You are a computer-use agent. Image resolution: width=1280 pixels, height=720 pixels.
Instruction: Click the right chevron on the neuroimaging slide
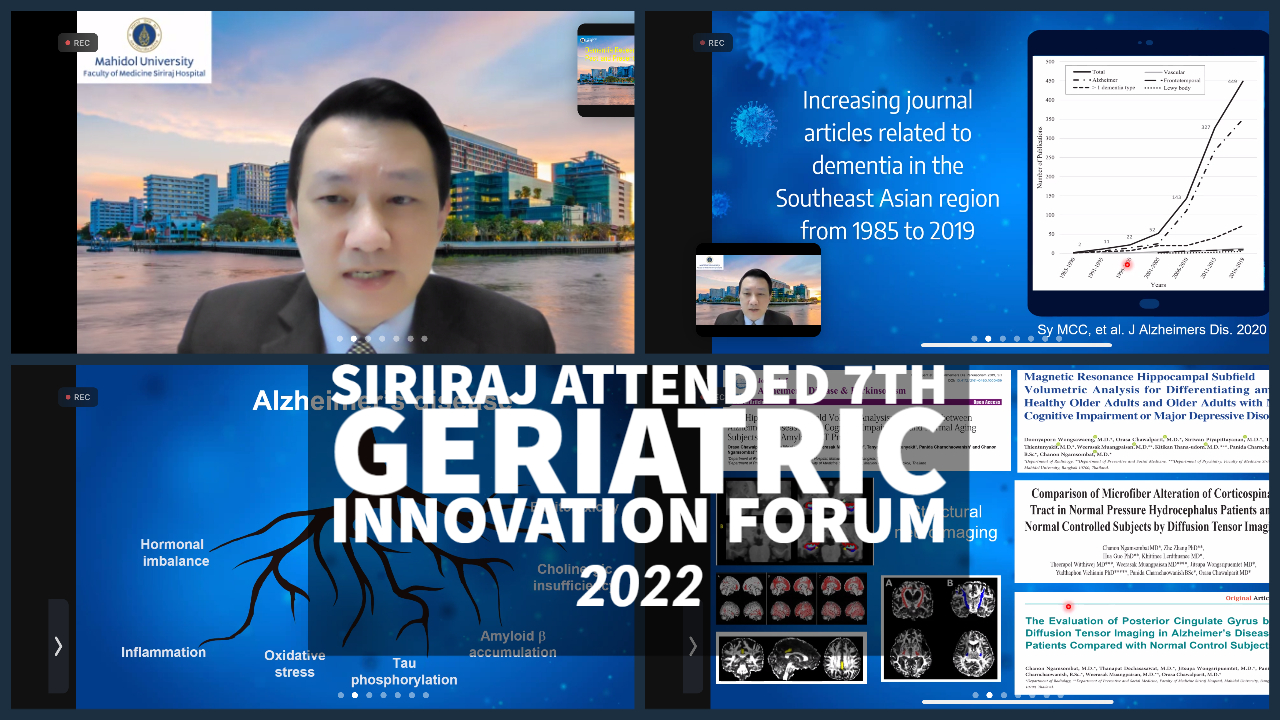(x=692, y=646)
